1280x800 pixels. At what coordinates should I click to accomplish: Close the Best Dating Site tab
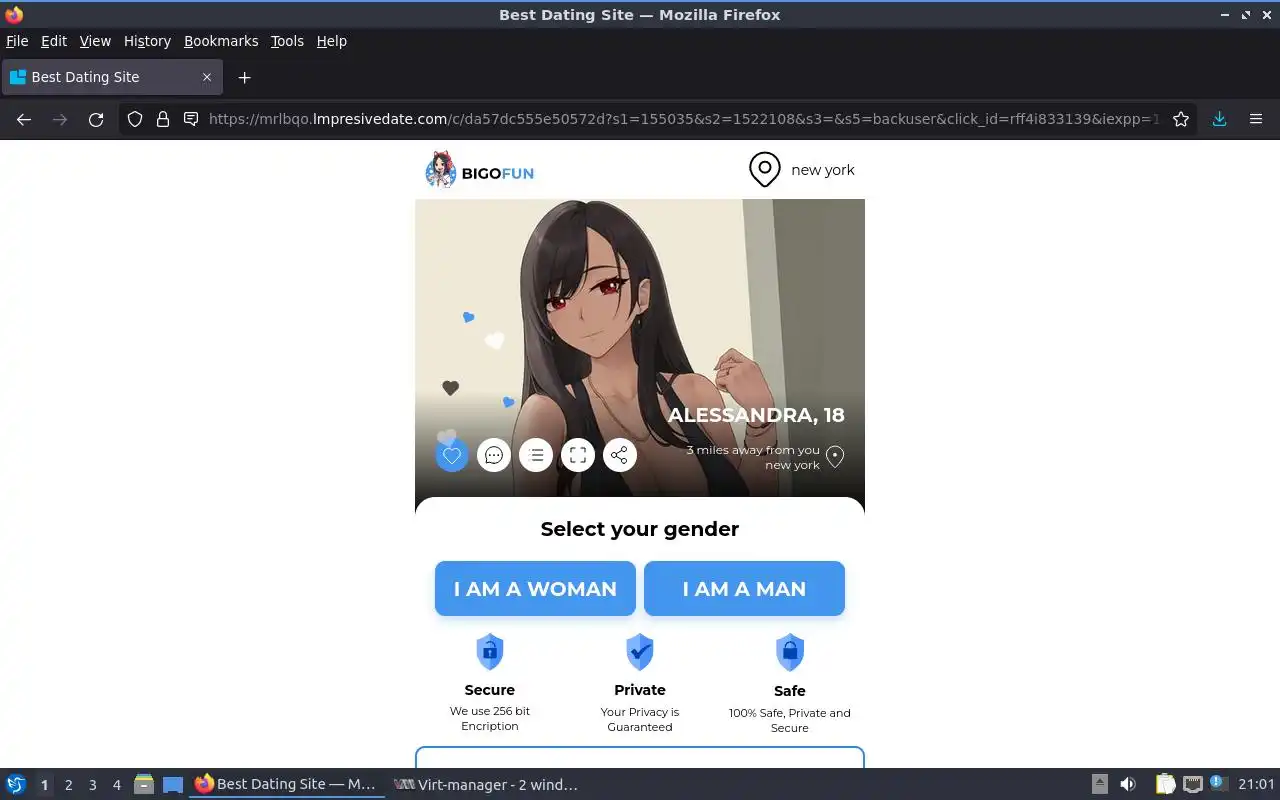point(207,77)
